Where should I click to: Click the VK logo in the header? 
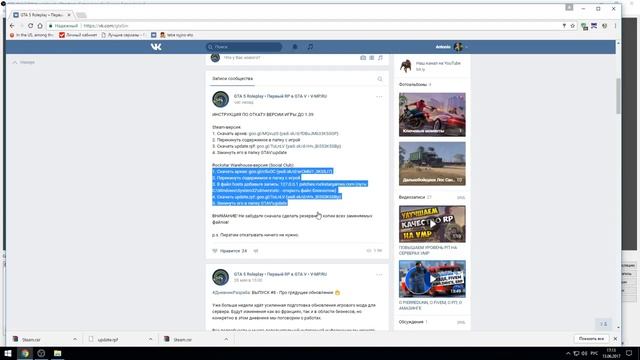tap(156, 47)
